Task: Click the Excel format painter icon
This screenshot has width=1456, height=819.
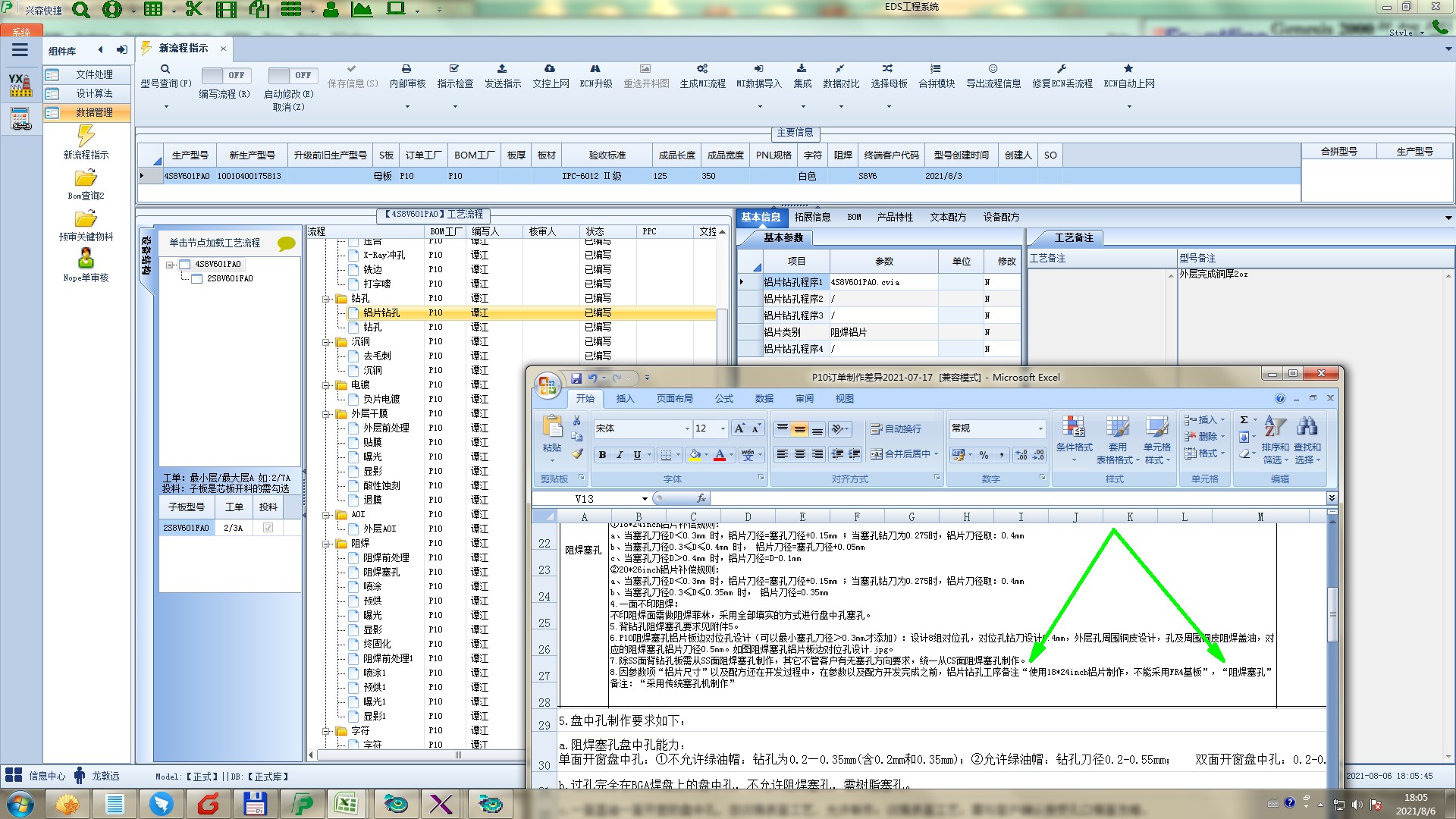Action: (577, 453)
